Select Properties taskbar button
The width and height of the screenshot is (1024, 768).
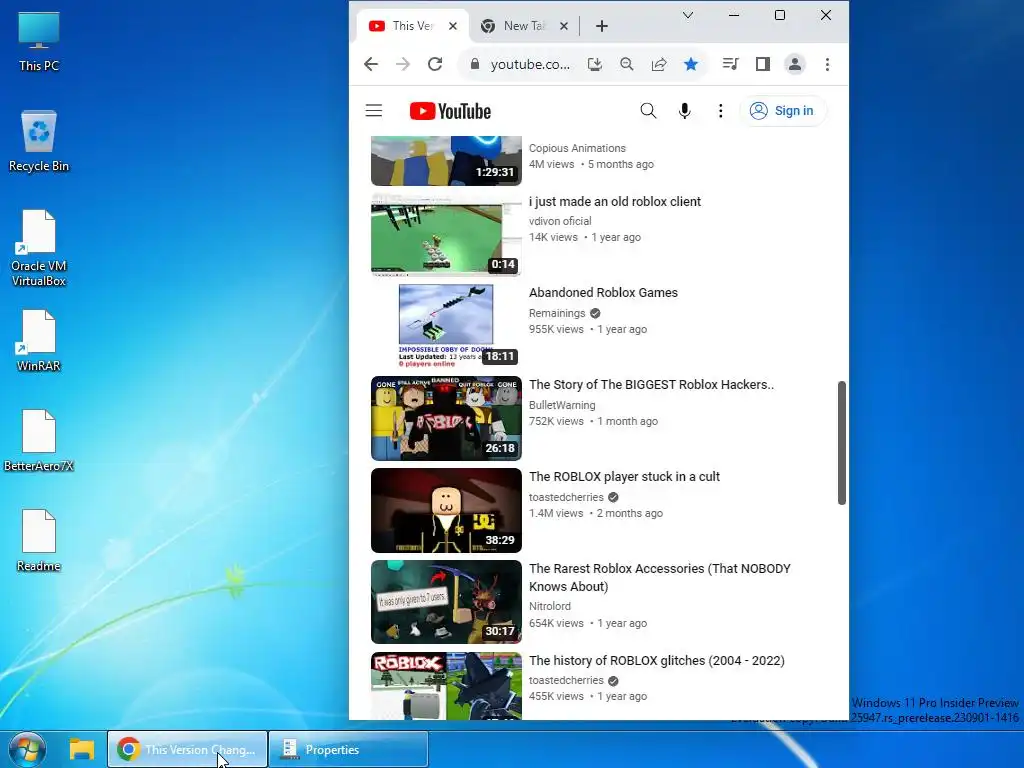pyautogui.click(x=349, y=750)
